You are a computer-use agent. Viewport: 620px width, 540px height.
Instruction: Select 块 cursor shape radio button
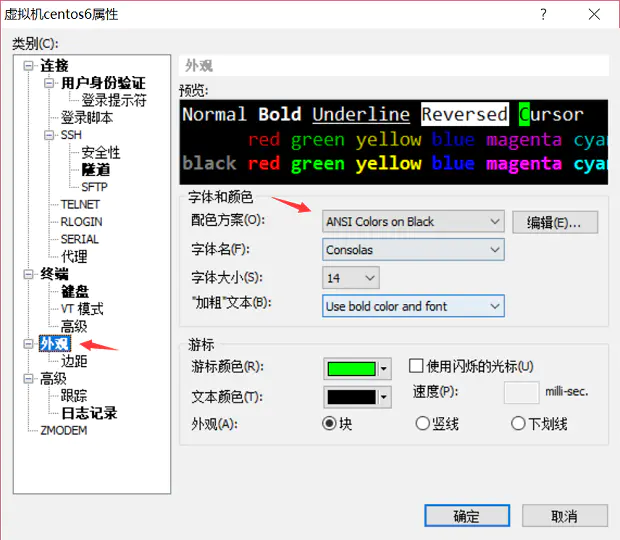[x=329, y=424]
